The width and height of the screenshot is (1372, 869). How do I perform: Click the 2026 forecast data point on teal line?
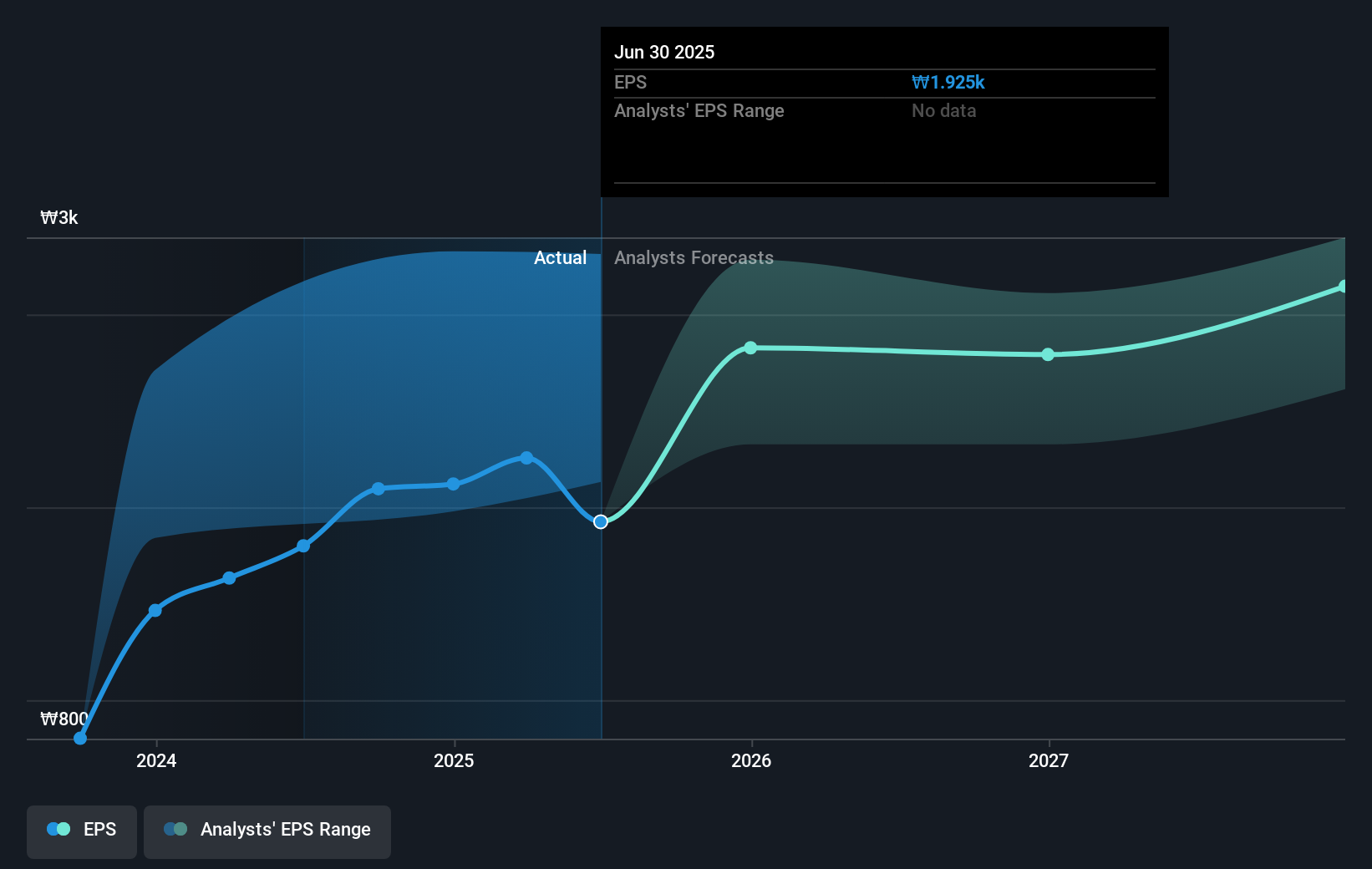750,348
